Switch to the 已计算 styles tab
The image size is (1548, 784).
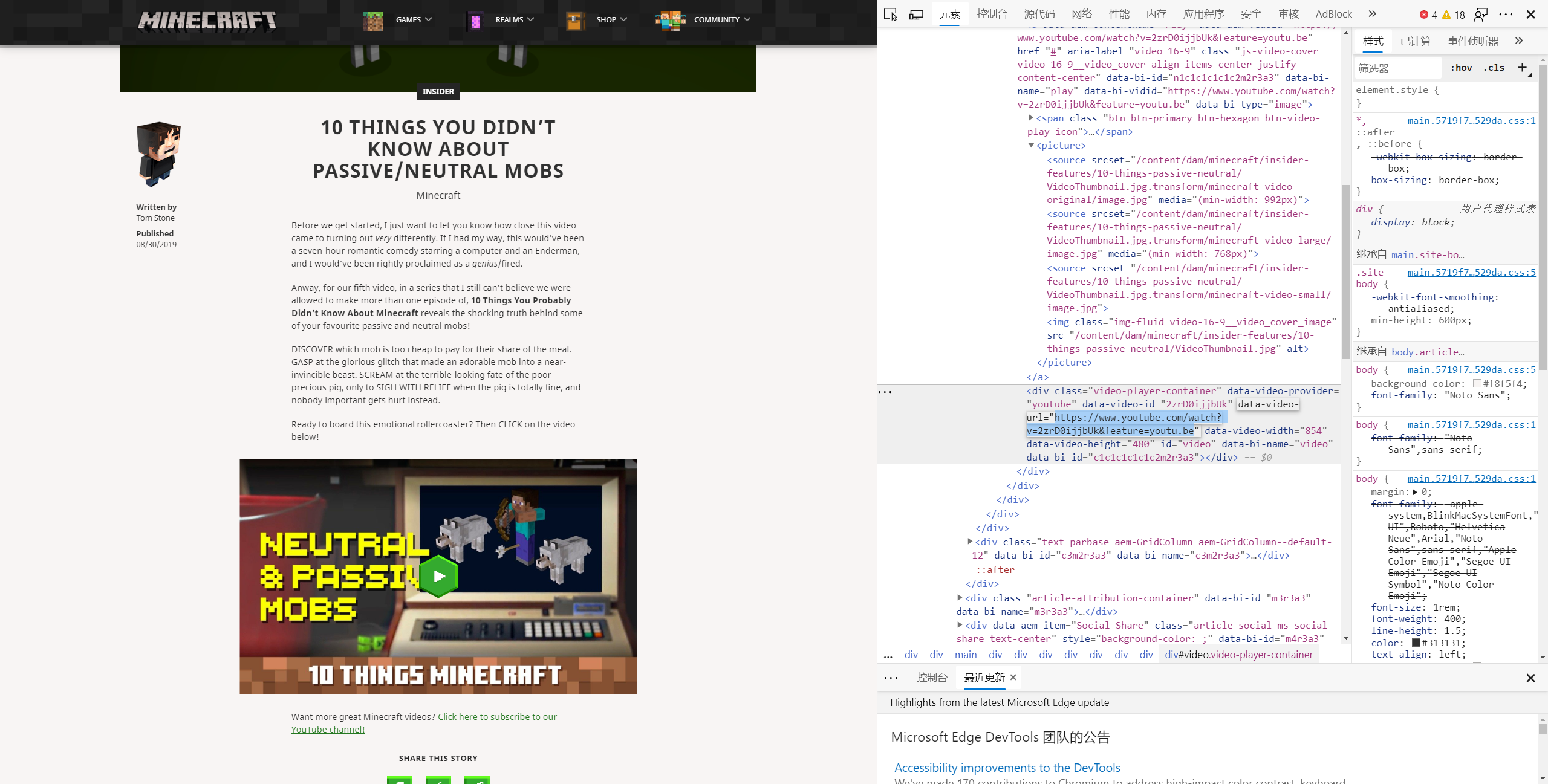click(x=1415, y=41)
